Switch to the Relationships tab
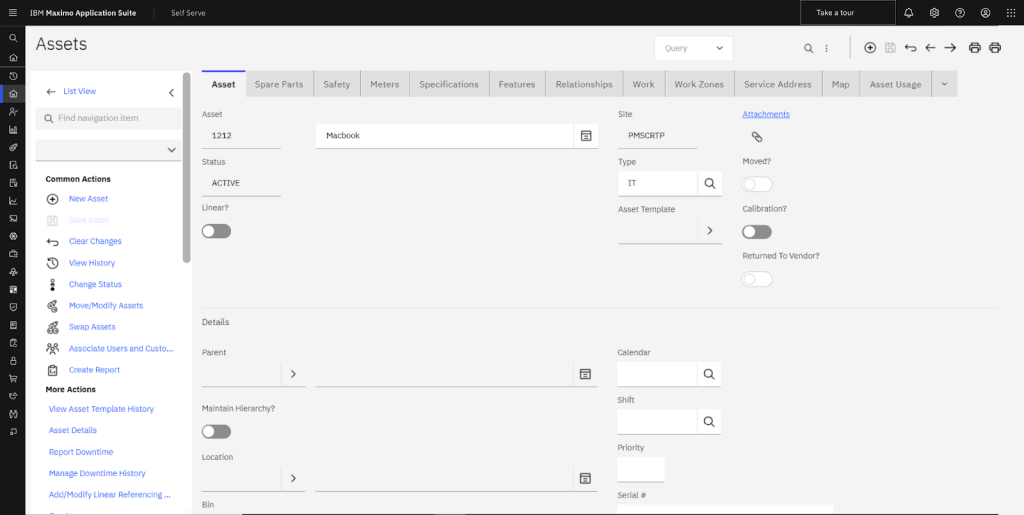The height and width of the screenshot is (515, 1024). 584,84
